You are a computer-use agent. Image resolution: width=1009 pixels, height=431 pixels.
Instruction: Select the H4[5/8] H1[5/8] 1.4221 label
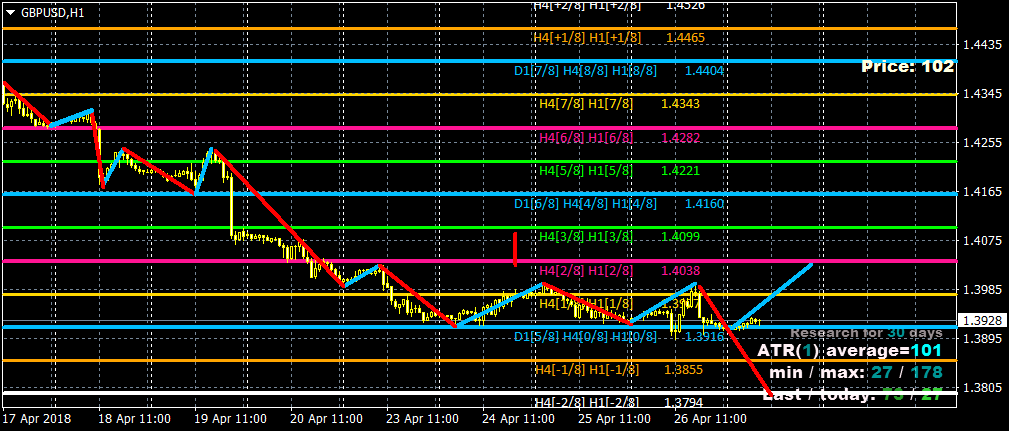click(619, 170)
